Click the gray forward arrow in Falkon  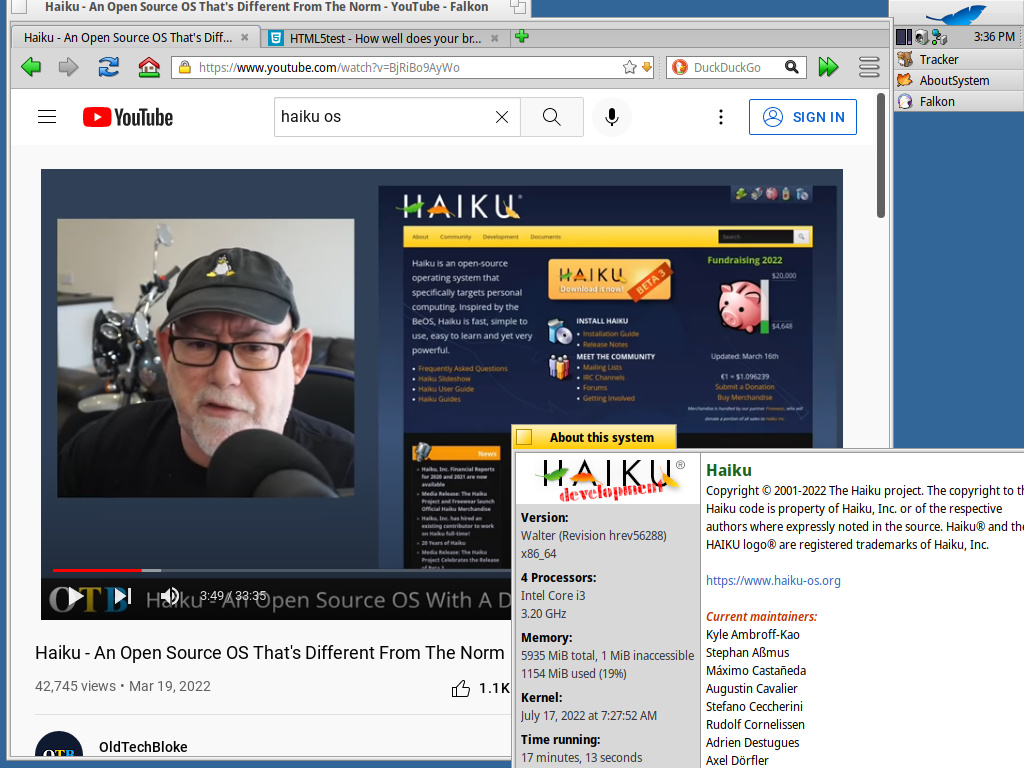(69, 67)
